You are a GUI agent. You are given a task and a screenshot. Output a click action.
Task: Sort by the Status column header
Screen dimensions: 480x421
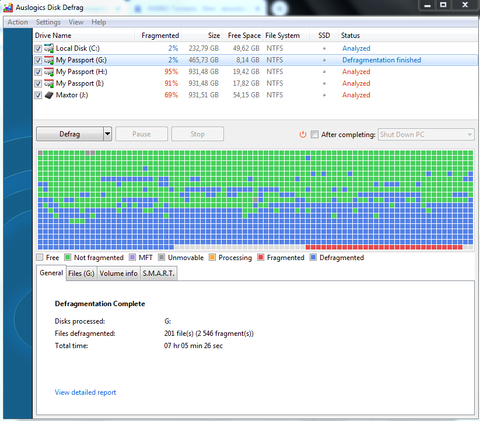pyautogui.click(x=408, y=35)
